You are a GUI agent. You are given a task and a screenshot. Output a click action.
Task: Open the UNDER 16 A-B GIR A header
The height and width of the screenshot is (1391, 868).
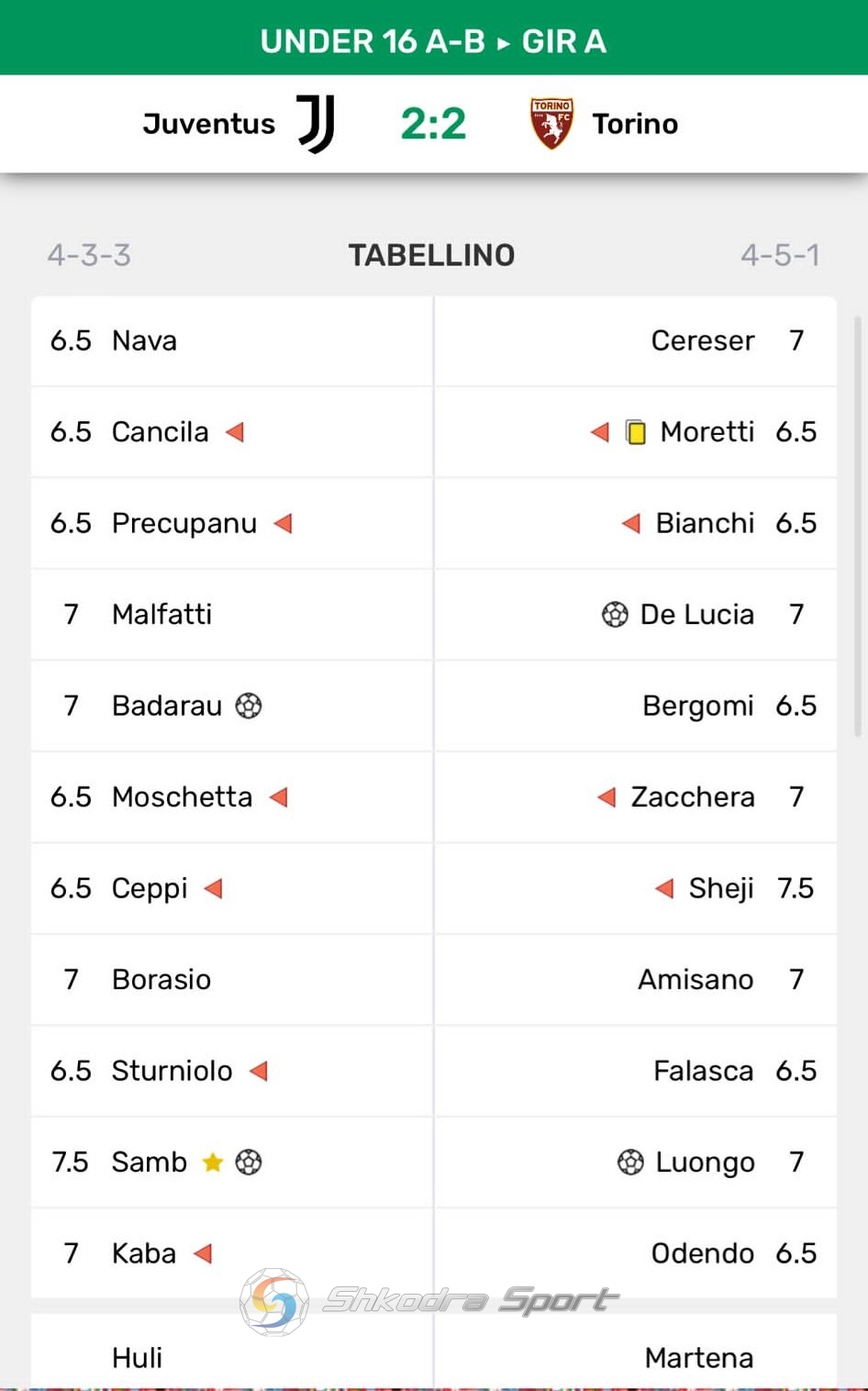click(434, 40)
